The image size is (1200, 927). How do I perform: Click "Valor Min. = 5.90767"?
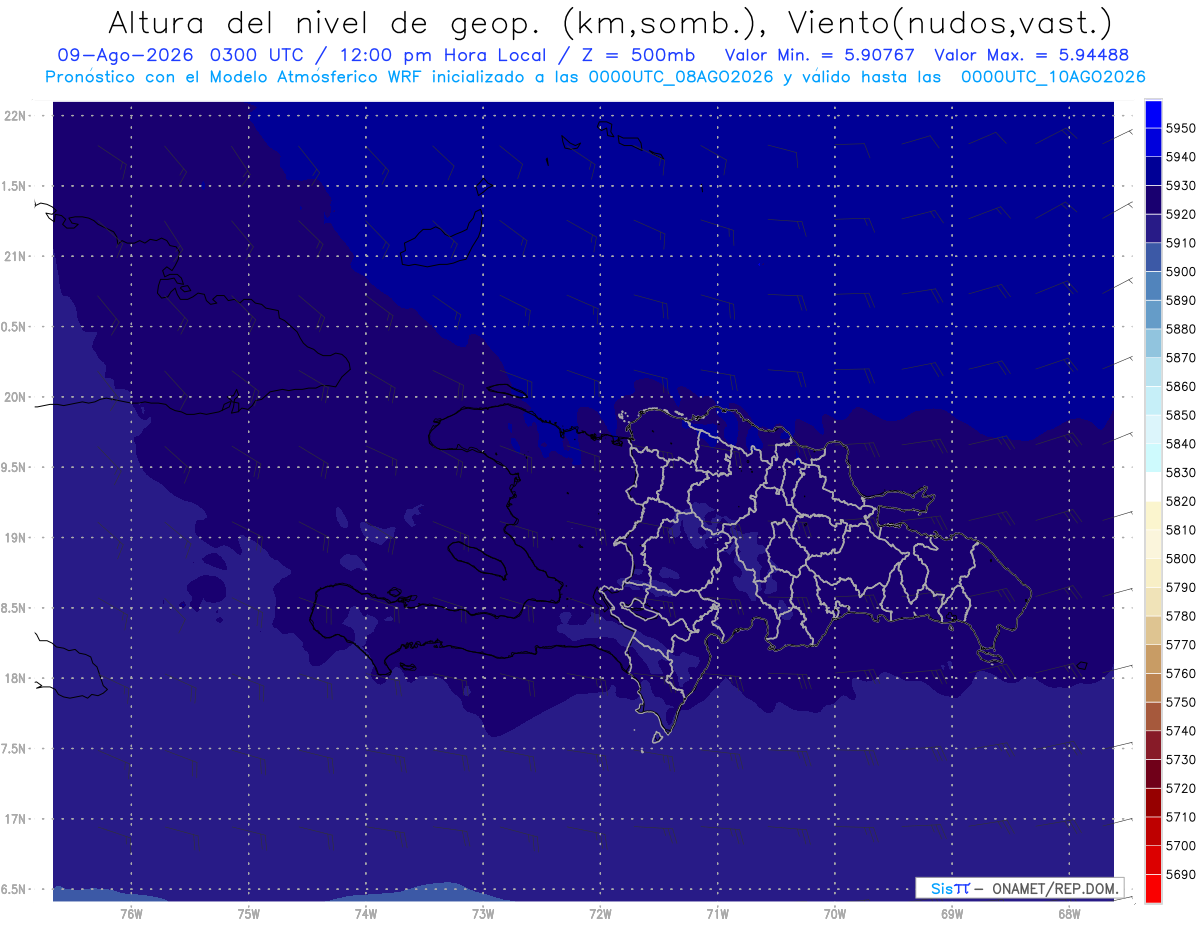pos(821,55)
